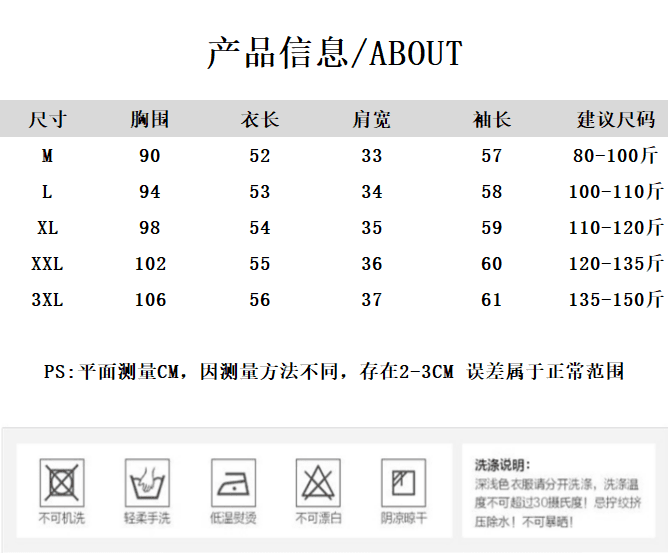
Task: Click length value 54 in XL row
Action: pyautogui.click(x=260, y=228)
